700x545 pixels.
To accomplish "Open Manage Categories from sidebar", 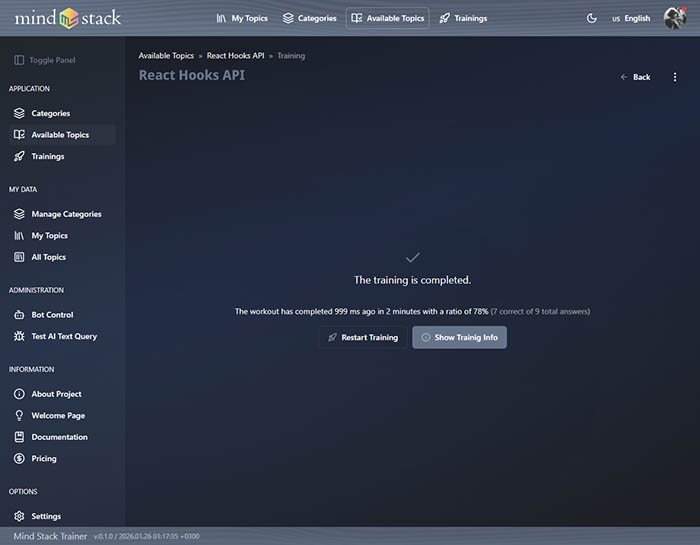I will tap(66, 214).
